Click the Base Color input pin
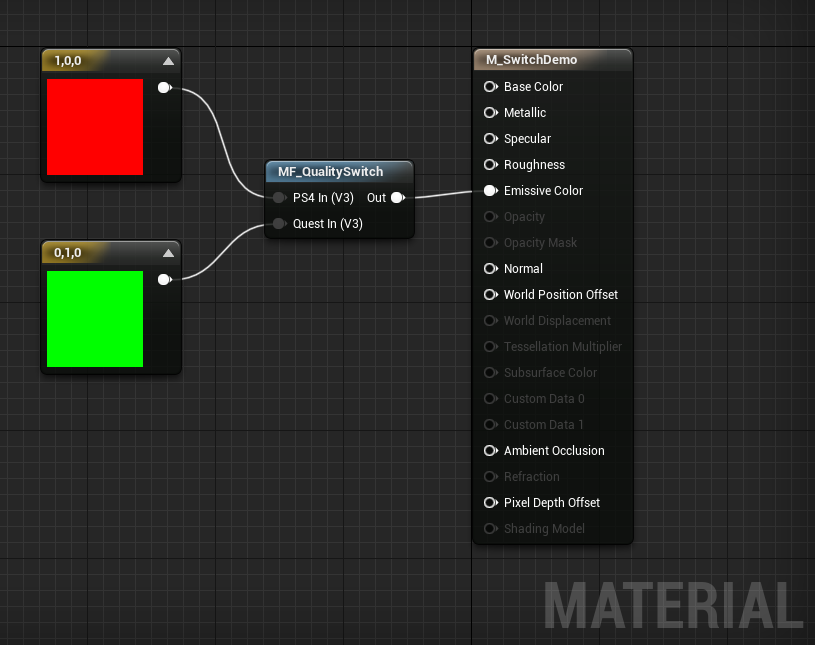 coord(490,87)
